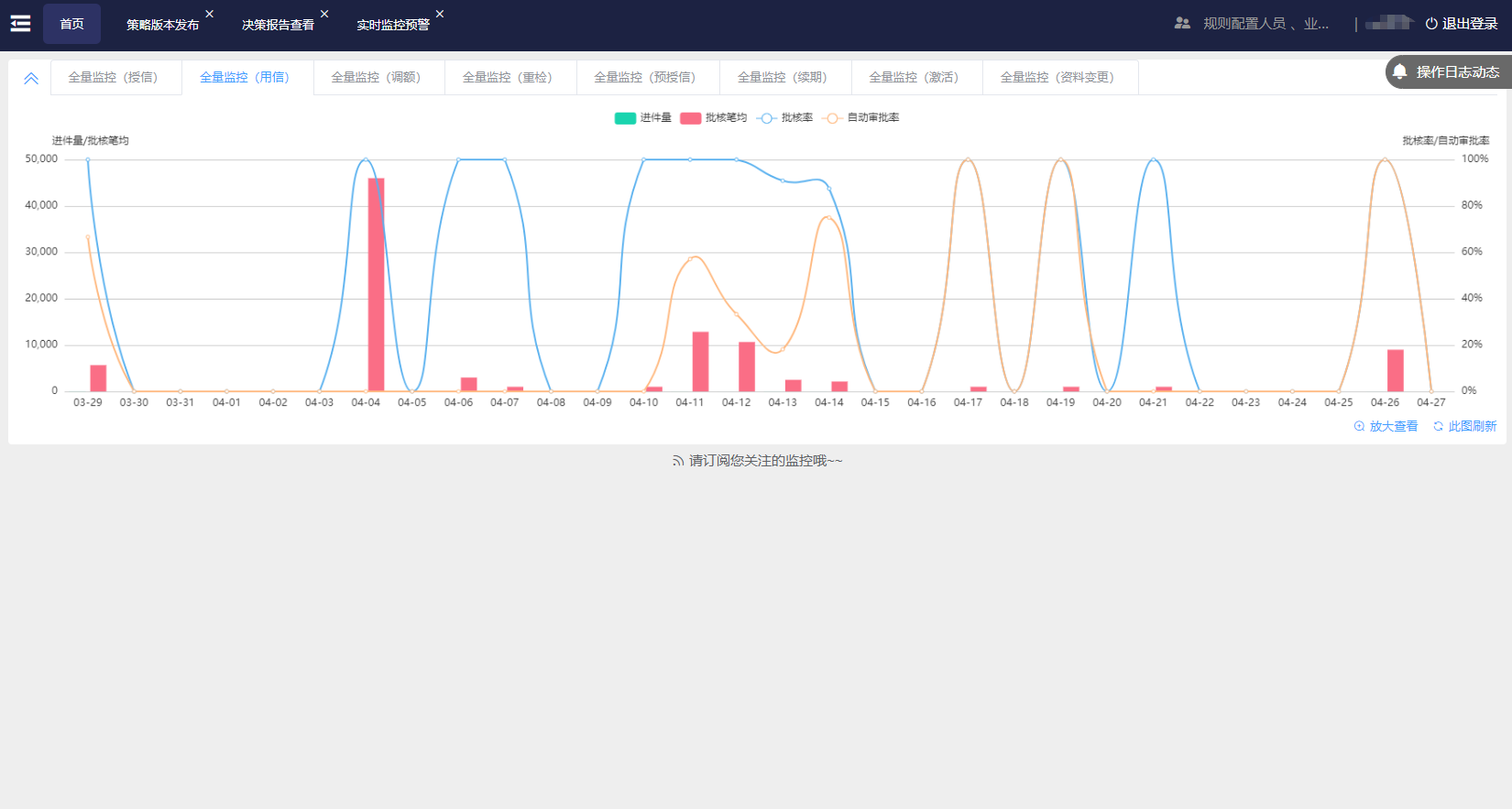
Task: Select 全量监控 (调额) tab
Action: pos(379,78)
